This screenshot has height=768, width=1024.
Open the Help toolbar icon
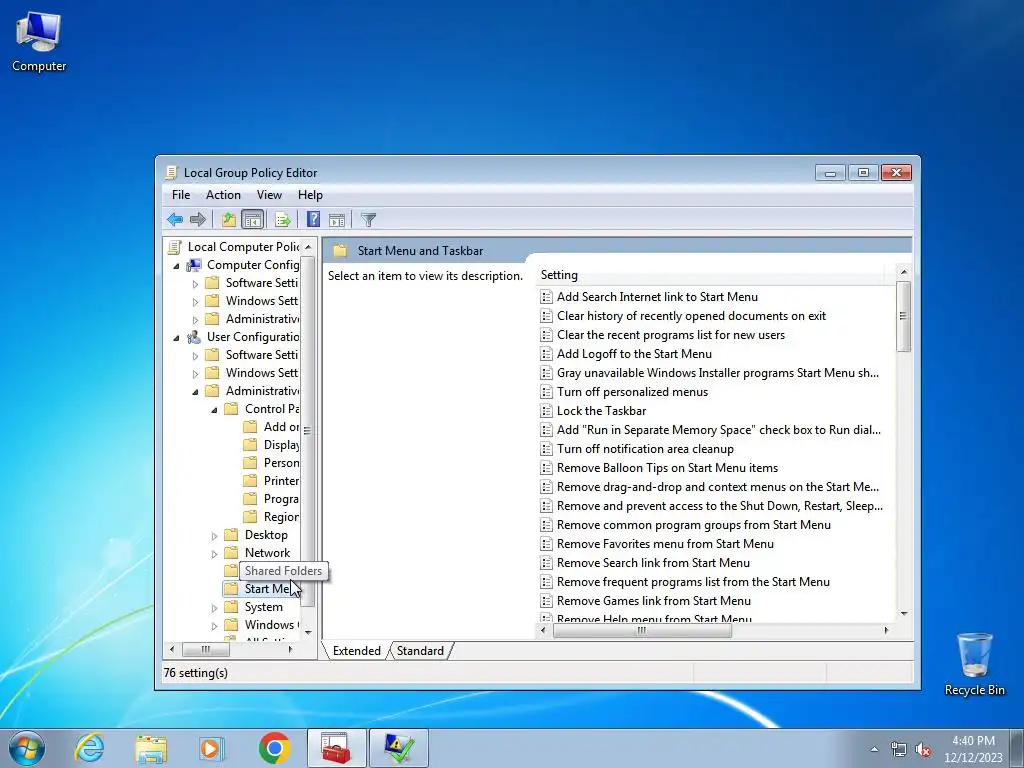click(x=313, y=219)
